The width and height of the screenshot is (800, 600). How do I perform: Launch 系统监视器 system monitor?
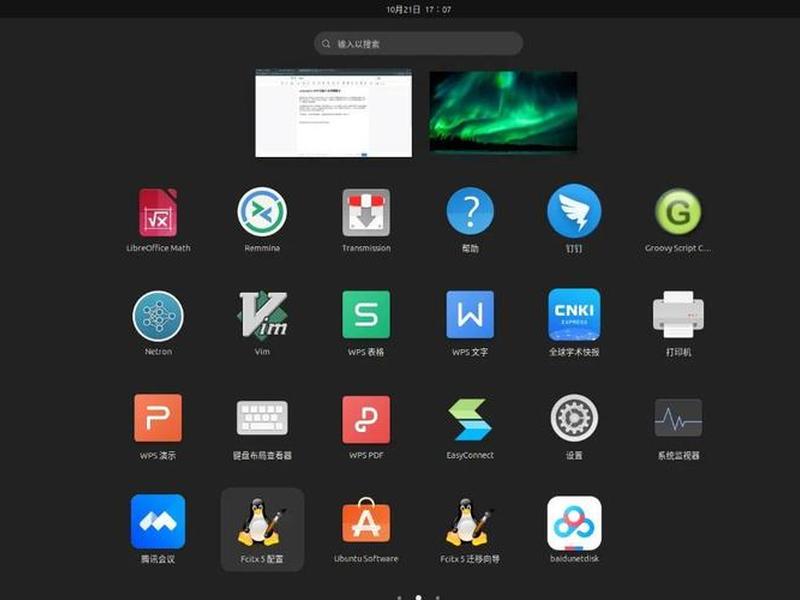(x=678, y=418)
